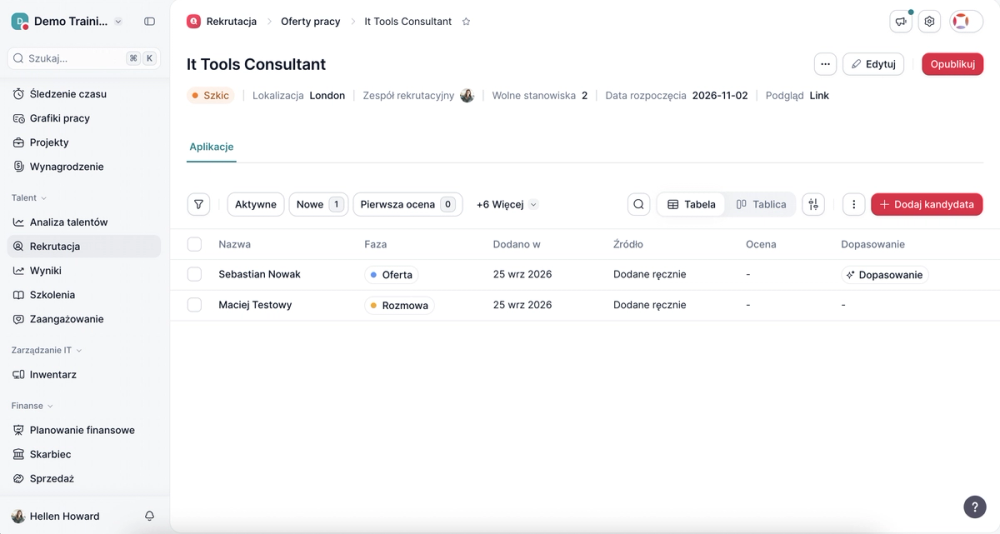
Task: Click the Rekrutacja breadcrumb icon
Action: click(193, 22)
